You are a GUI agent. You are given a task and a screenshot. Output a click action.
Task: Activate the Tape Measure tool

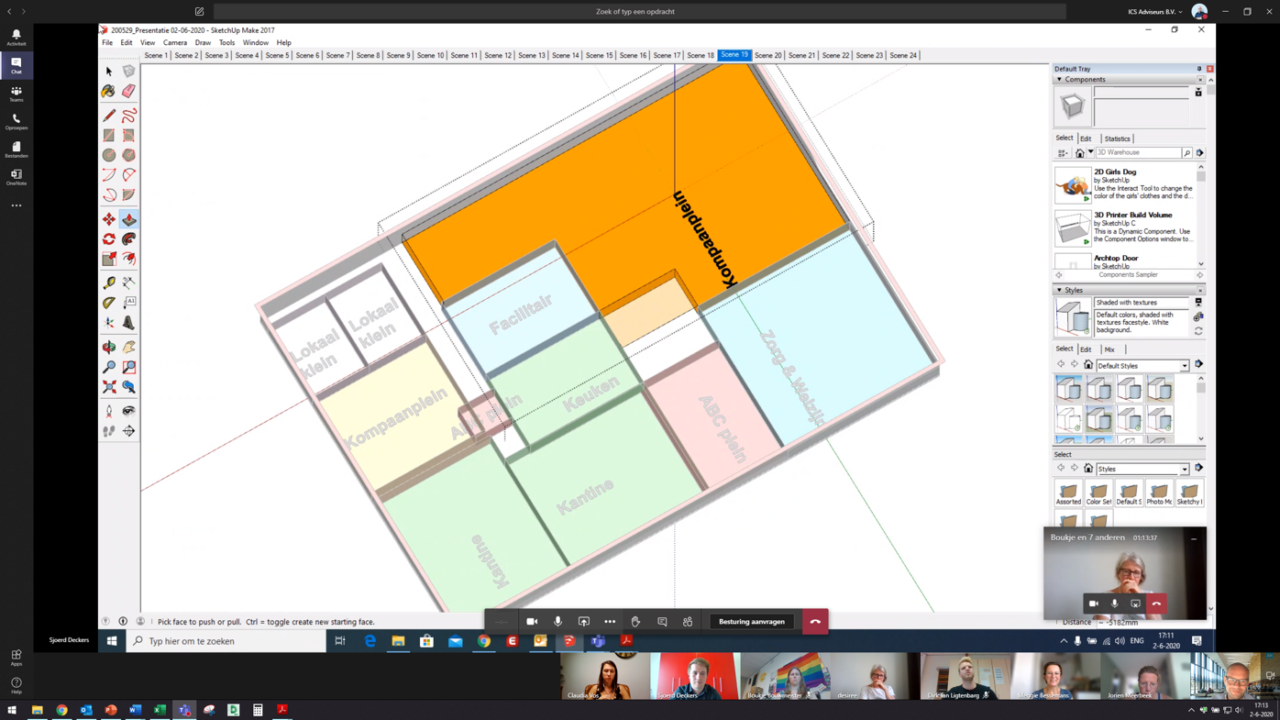click(109, 283)
